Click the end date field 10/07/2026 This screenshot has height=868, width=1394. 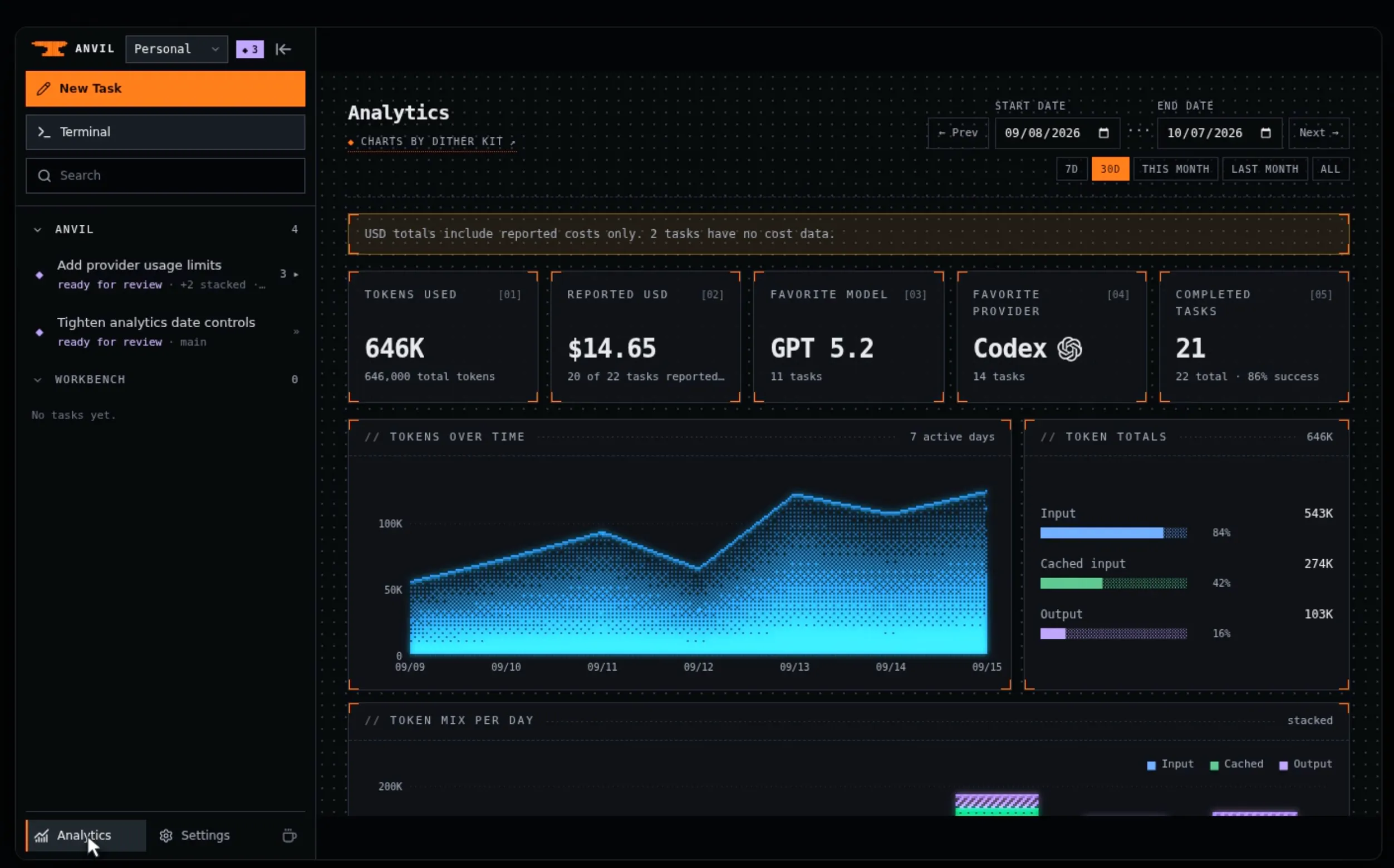pos(1219,132)
